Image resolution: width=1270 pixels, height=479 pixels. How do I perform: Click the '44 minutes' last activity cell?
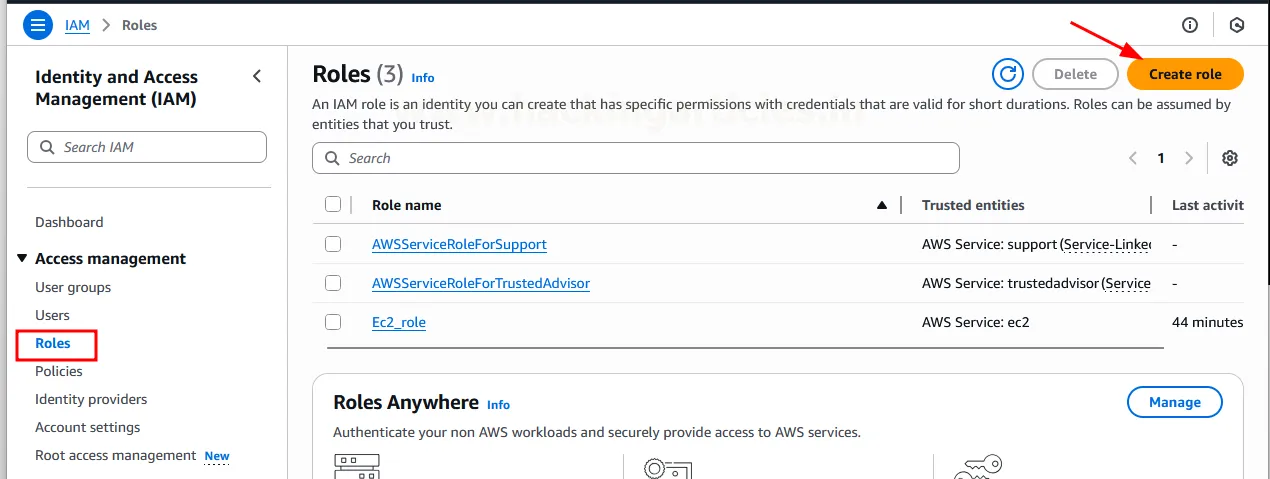click(1207, 322)
